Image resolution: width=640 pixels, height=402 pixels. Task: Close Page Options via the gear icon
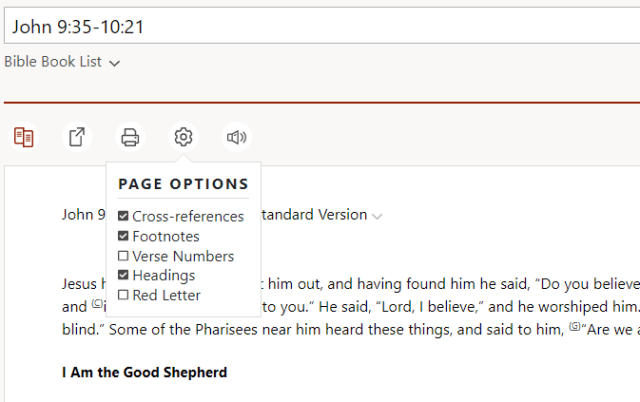(x=183, y=138)
